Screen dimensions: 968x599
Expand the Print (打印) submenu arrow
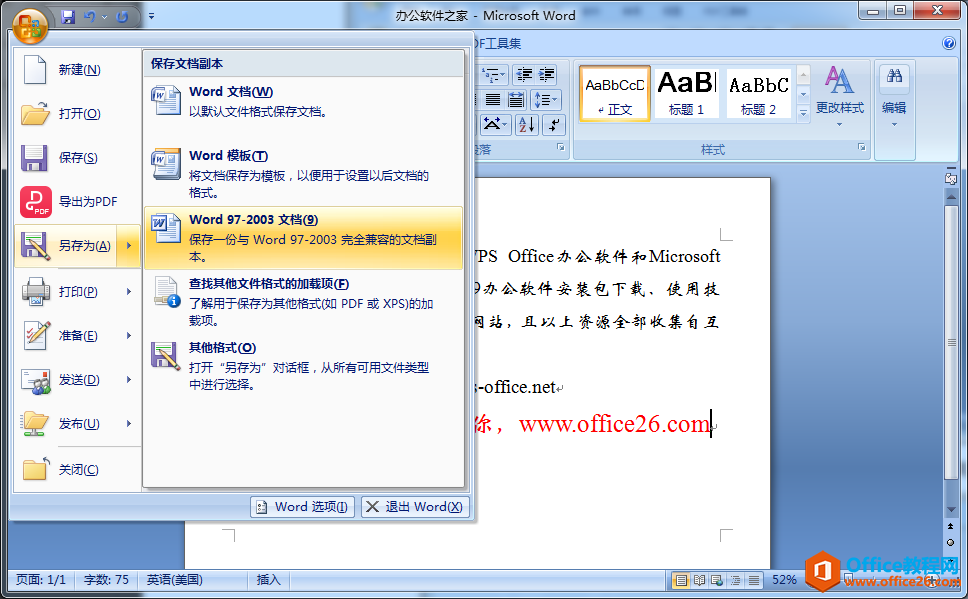click(129, 291)
